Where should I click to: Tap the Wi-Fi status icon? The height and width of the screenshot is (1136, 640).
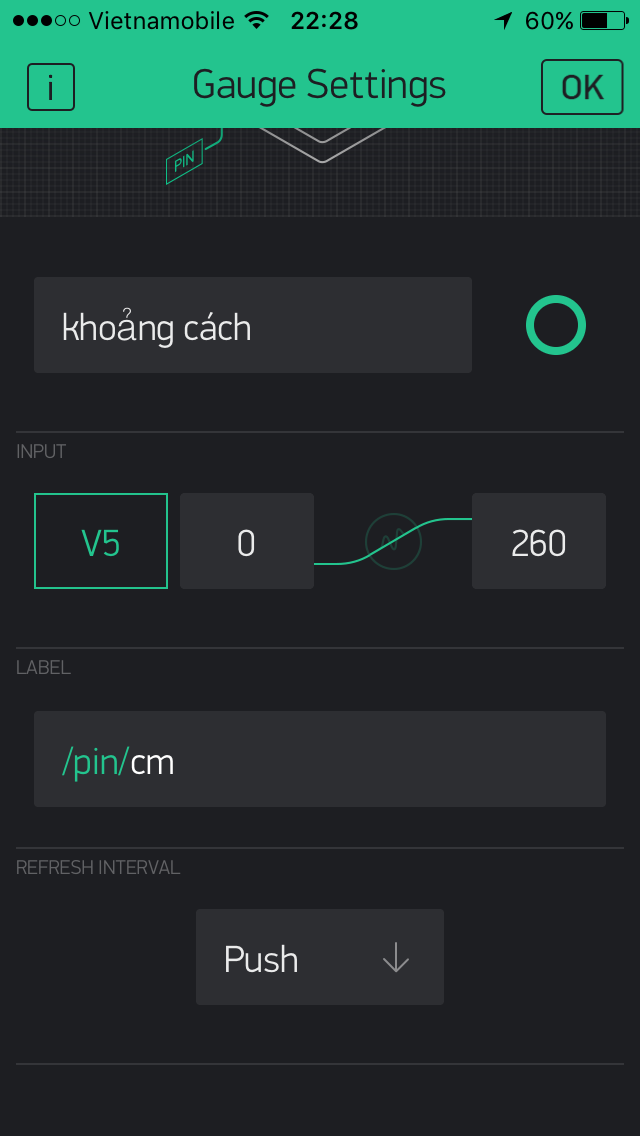point(257,20)
